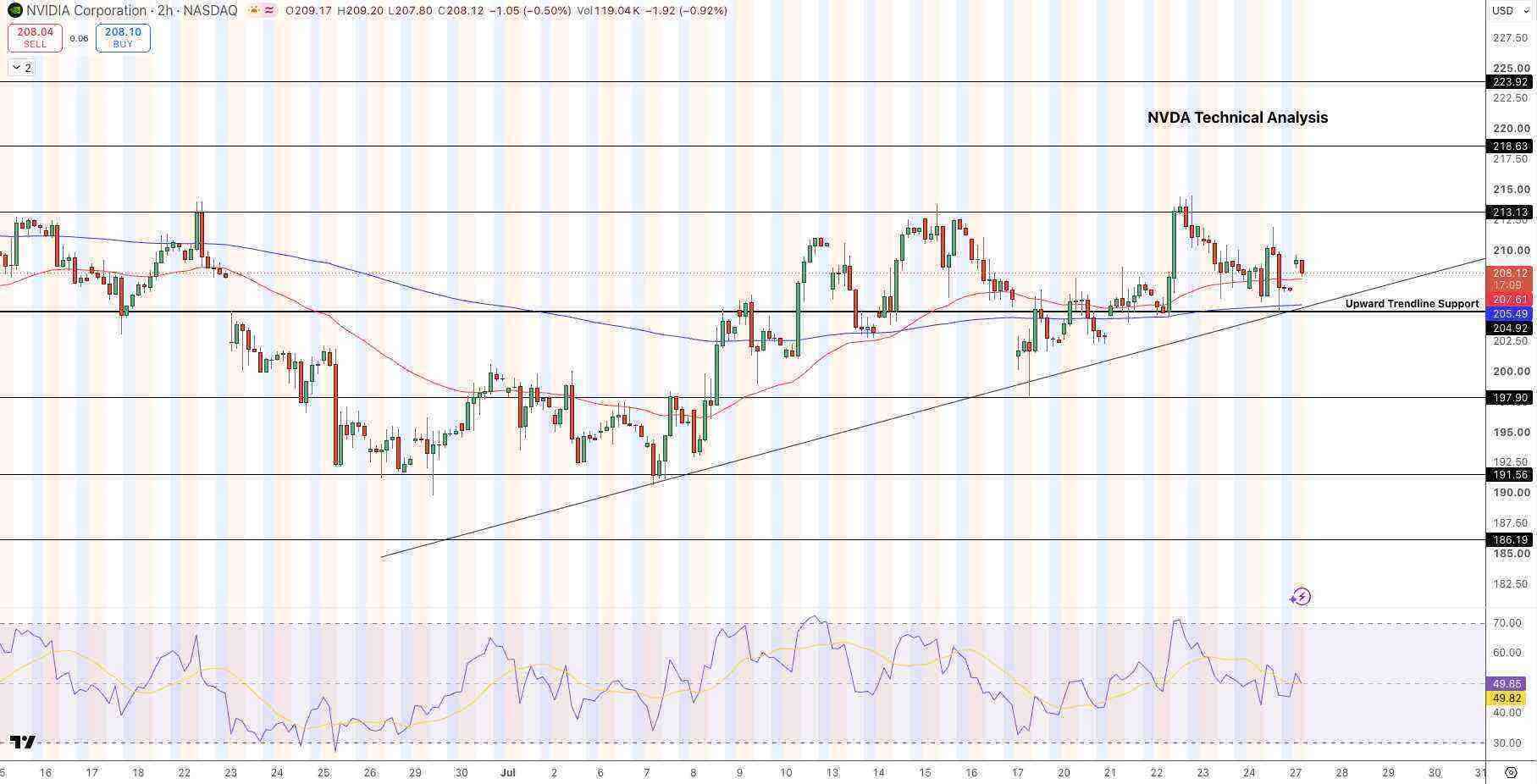
Task: Open chart settings gear in the bottom-right corner
Action: click(1511, 773)
